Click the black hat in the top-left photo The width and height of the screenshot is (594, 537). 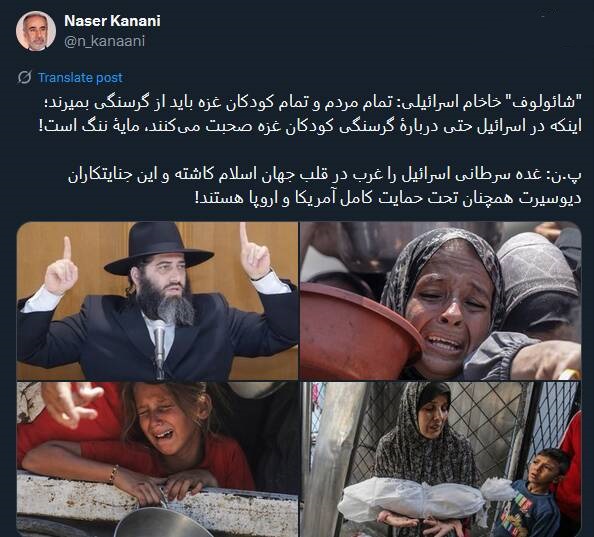[159, 248]
